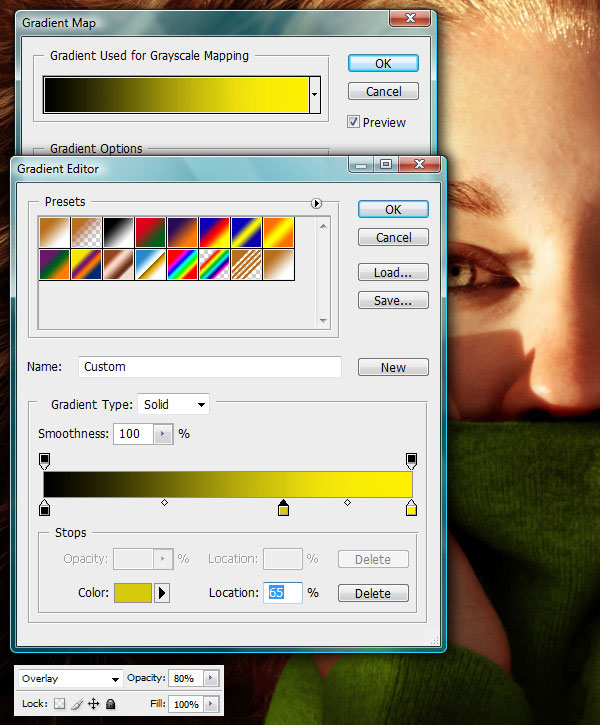Screen dimensions: 600x725
Task: Maximize the Gradient Editor window
Action: click(x=386, y=164)
